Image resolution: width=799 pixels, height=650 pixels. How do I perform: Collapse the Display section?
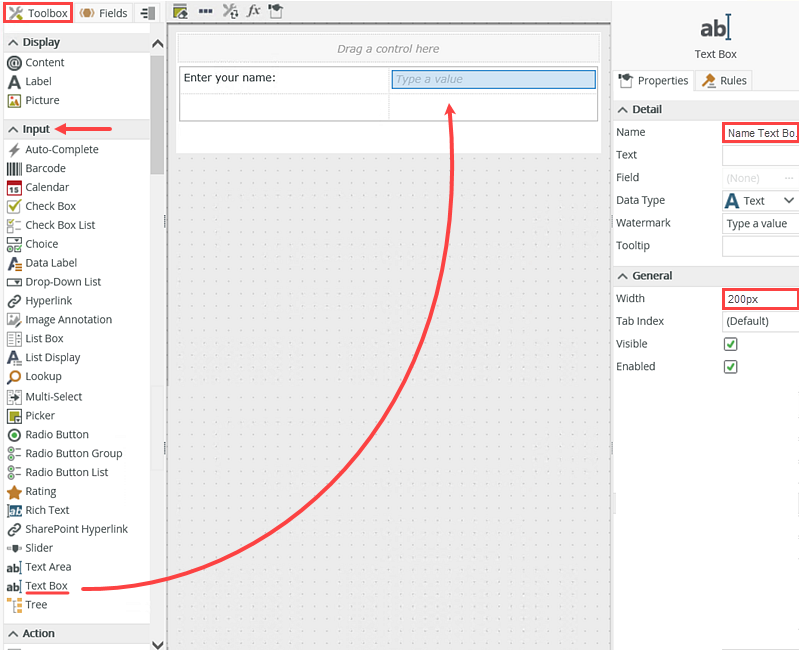pos(13,43)
